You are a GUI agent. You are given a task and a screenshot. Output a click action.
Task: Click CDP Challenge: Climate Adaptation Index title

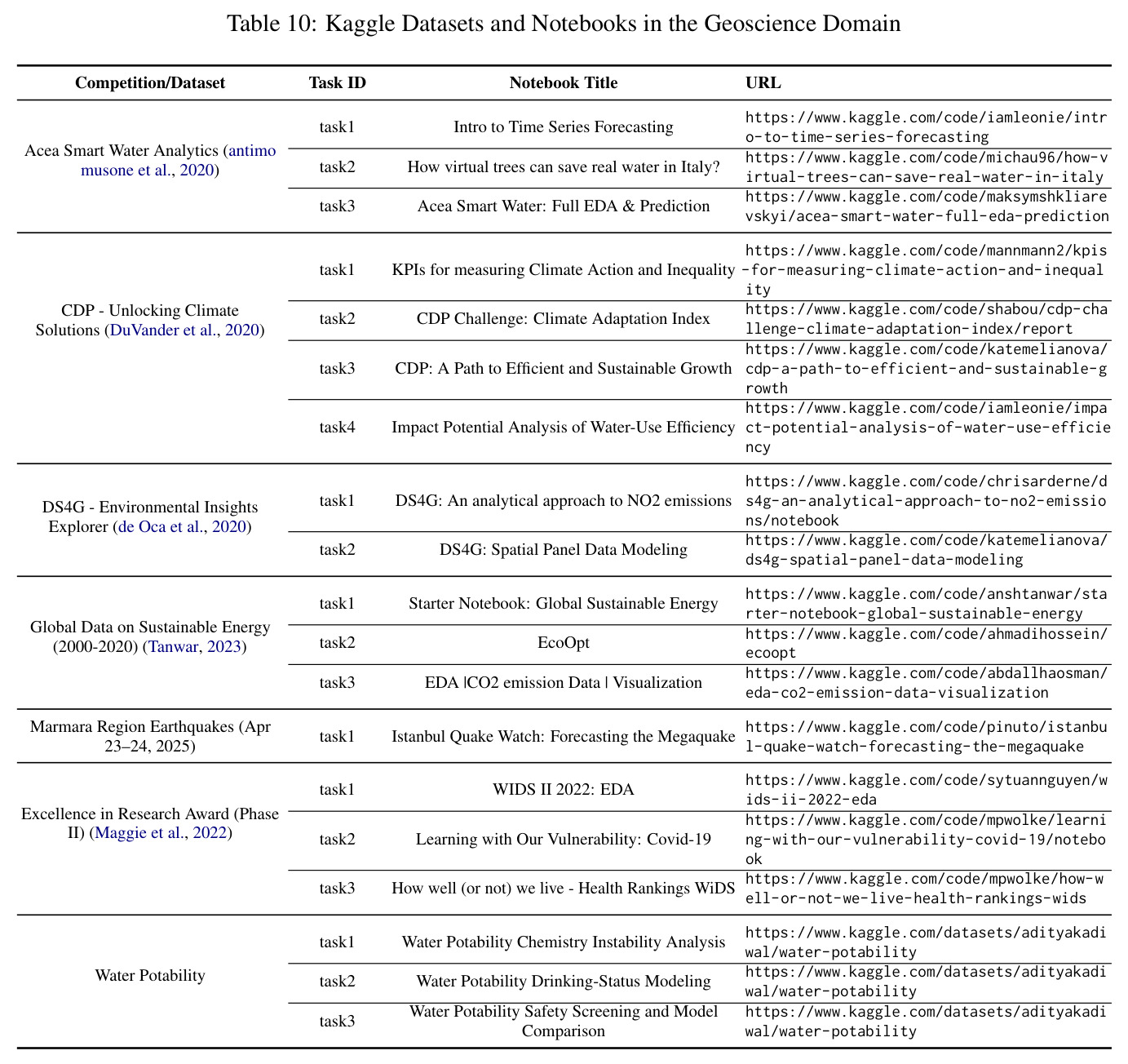(564, 318)
